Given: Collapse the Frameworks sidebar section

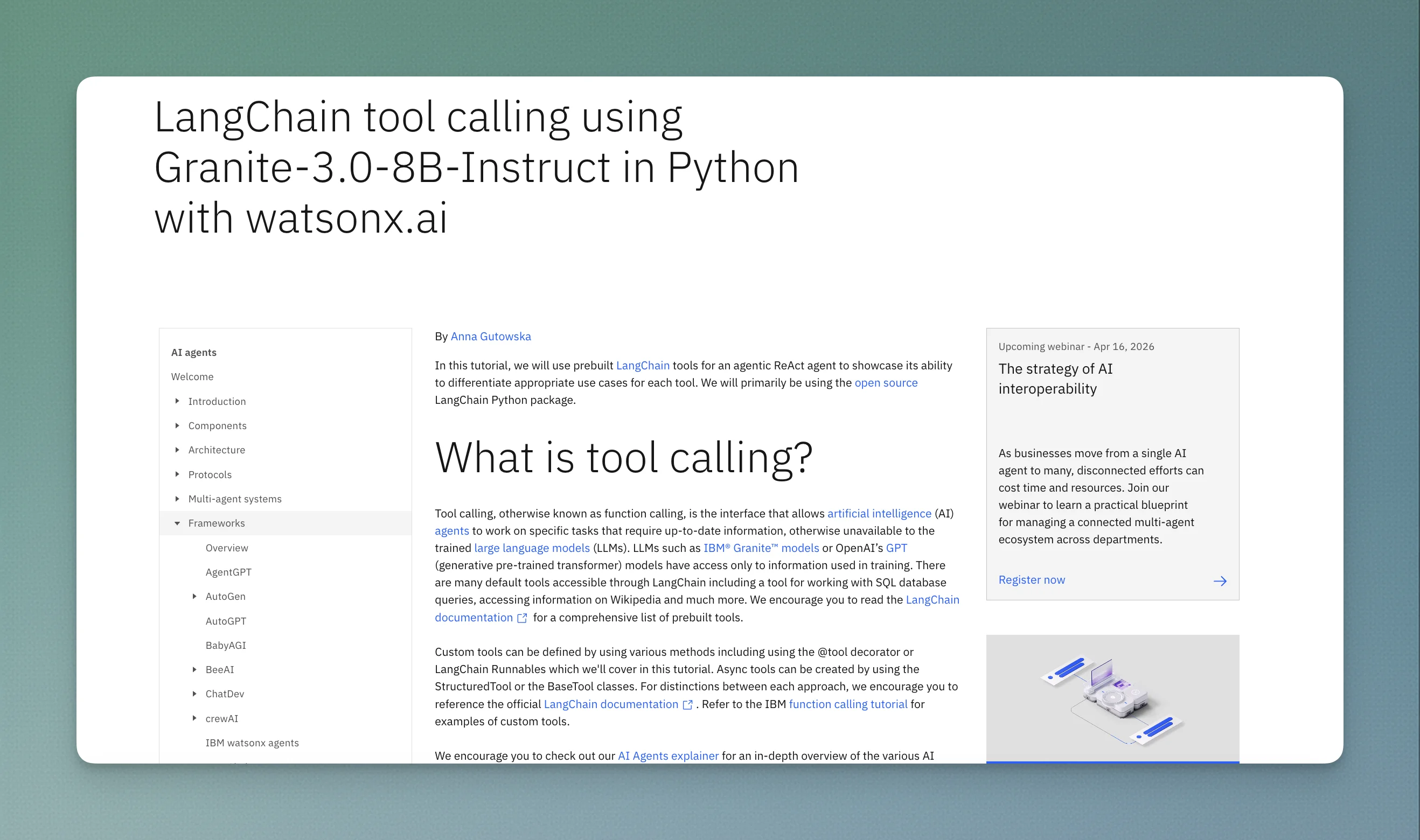Looking at the screenshot, I should (x=177, y=523).
